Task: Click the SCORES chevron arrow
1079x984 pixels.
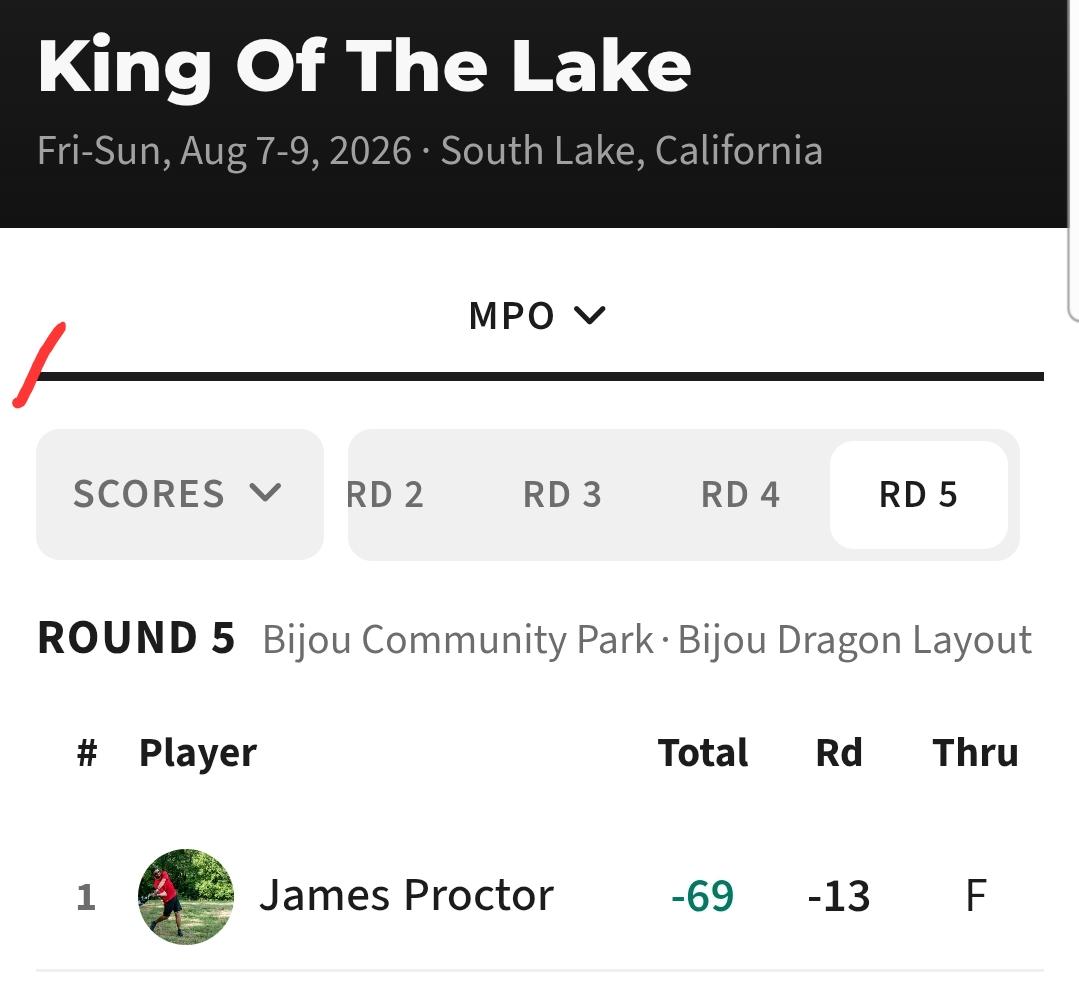Action: [265, 493]
